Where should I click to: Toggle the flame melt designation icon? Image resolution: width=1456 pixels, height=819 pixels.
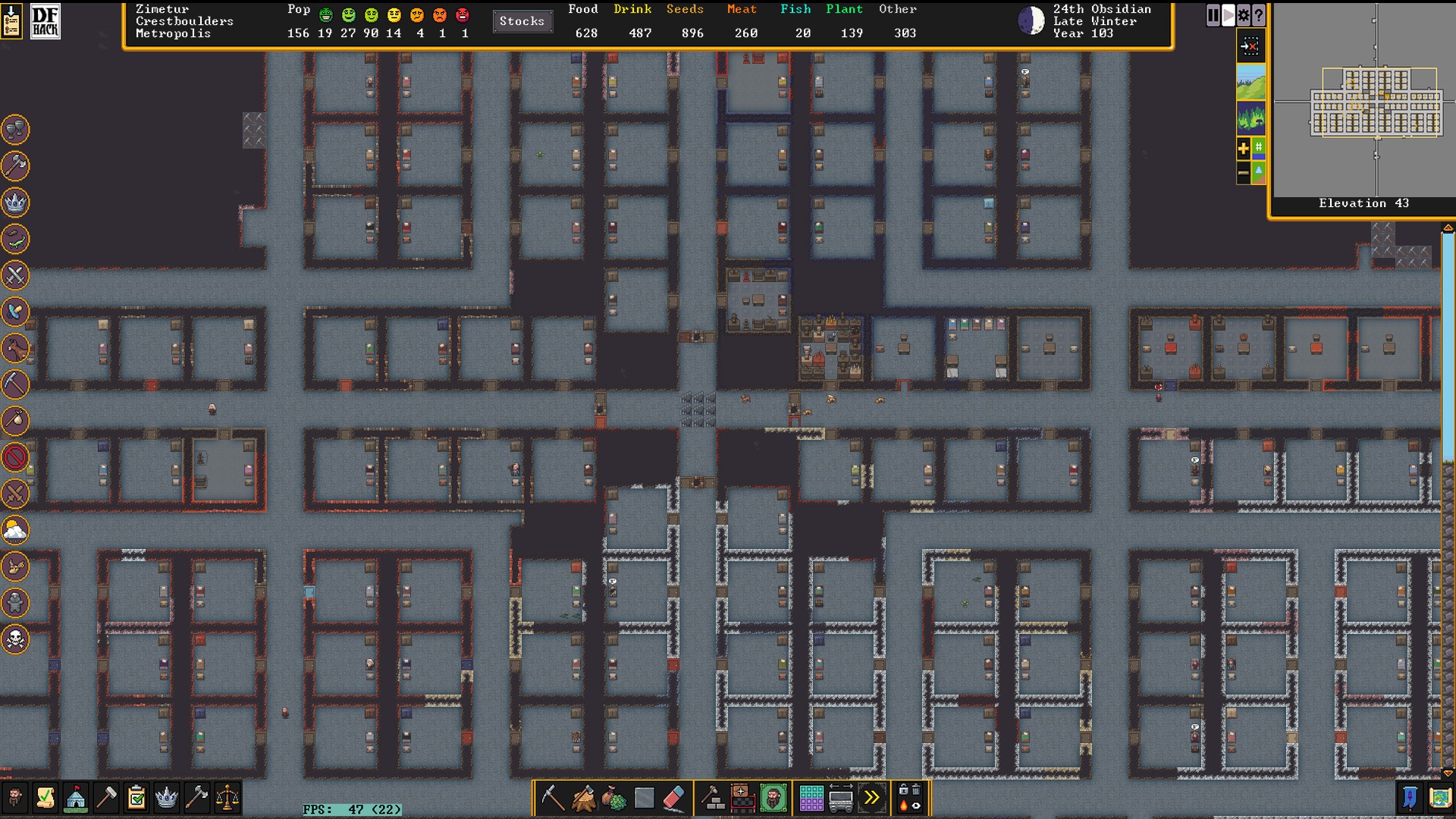[904, 805]
